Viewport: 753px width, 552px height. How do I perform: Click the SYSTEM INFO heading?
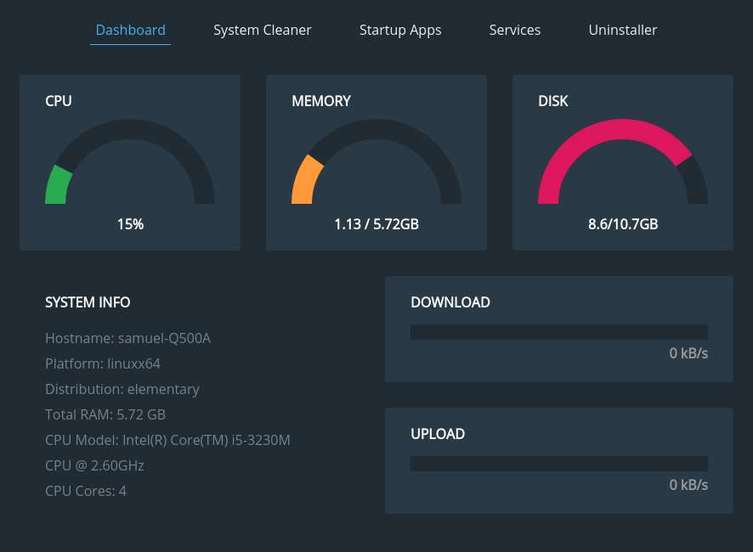(88, 302)
